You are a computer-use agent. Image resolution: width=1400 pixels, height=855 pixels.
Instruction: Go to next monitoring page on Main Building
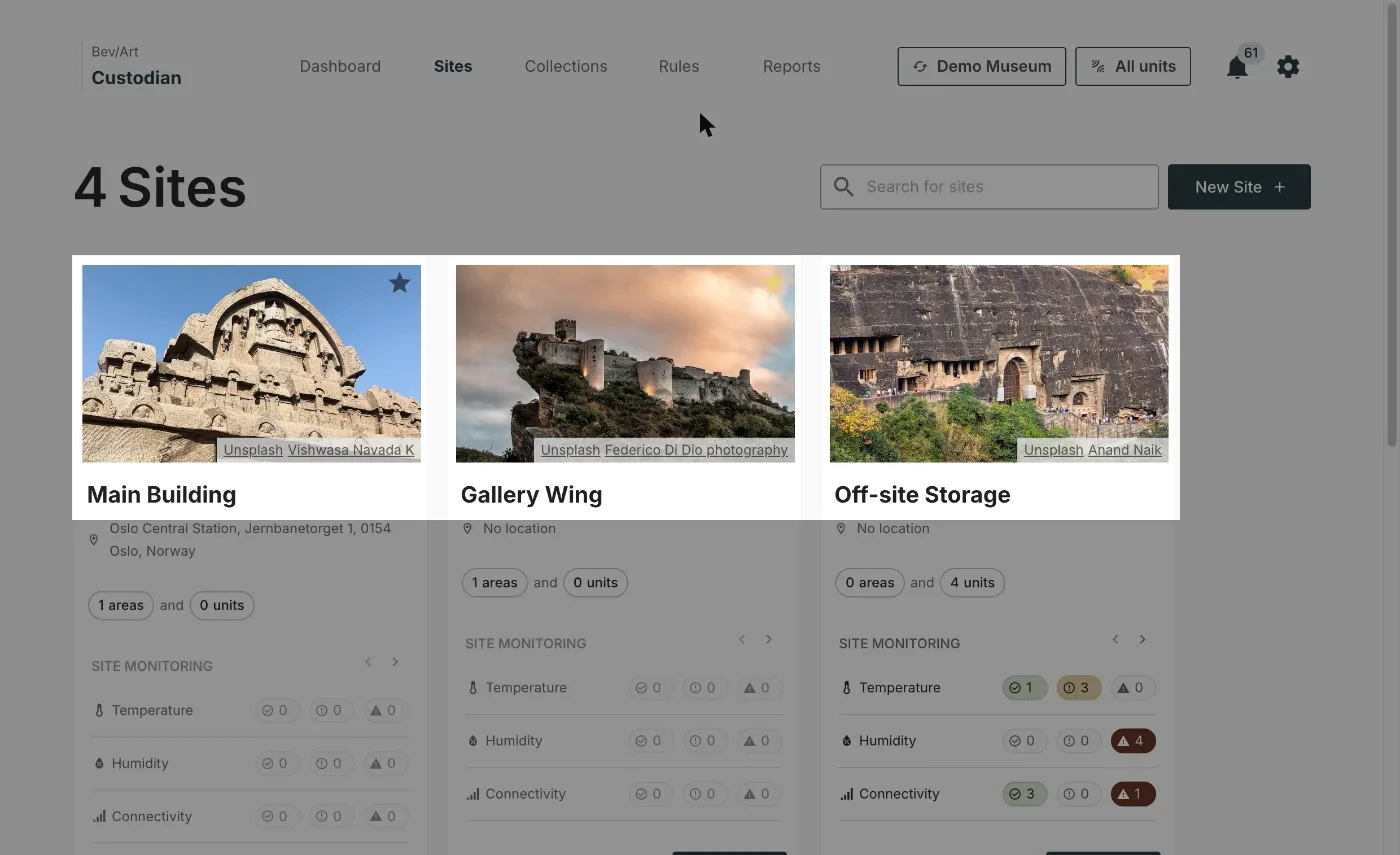395,662
